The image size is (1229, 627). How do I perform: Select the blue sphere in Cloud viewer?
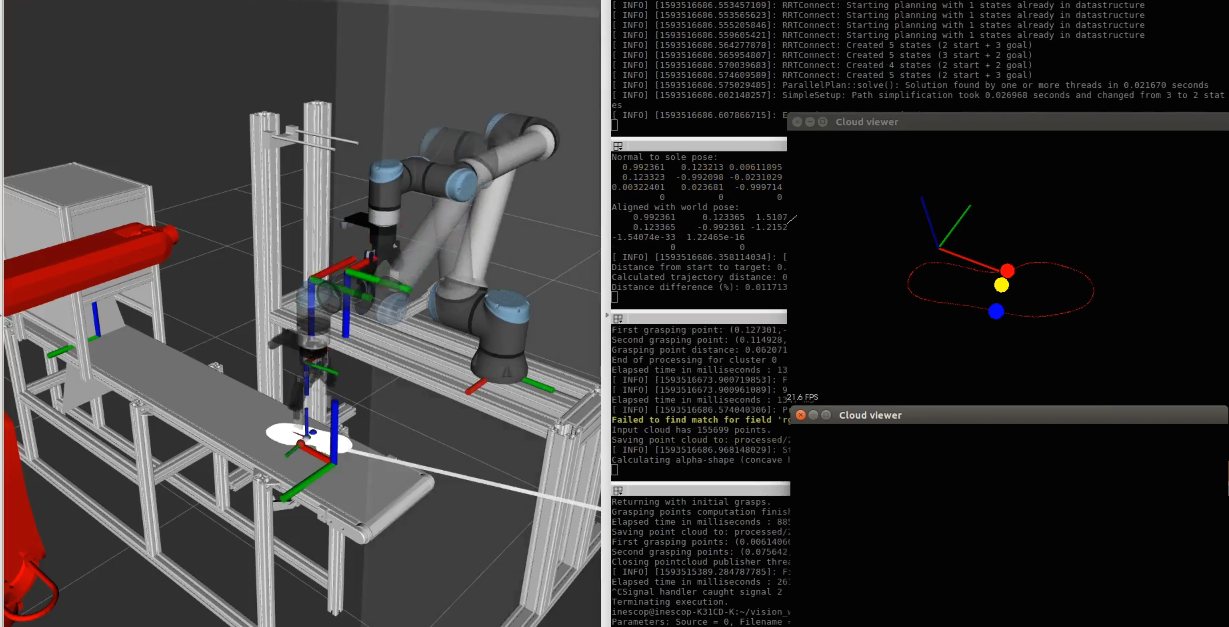[x=996, y=311]
